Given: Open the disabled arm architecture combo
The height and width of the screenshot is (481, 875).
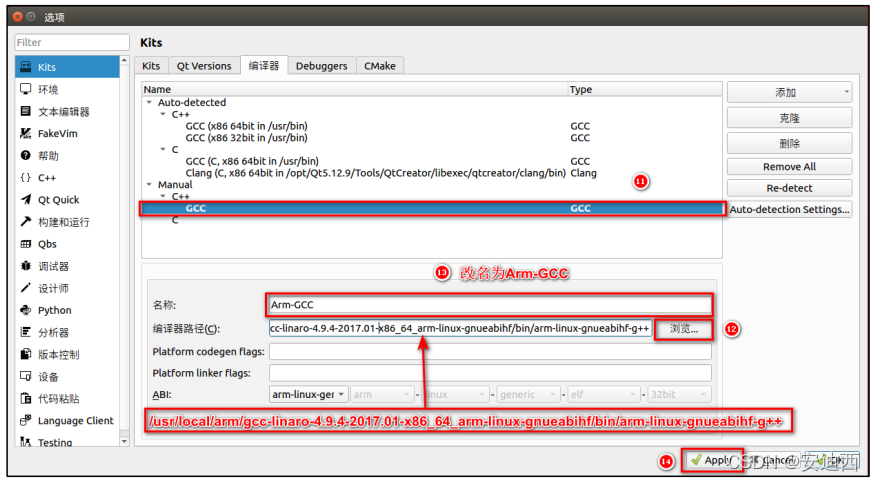Looking at the screenshot, I should pos(382,395).
